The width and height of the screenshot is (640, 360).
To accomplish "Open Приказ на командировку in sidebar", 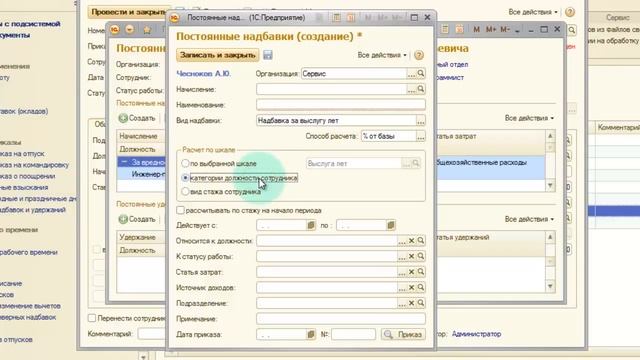I will tap(34, 165).
